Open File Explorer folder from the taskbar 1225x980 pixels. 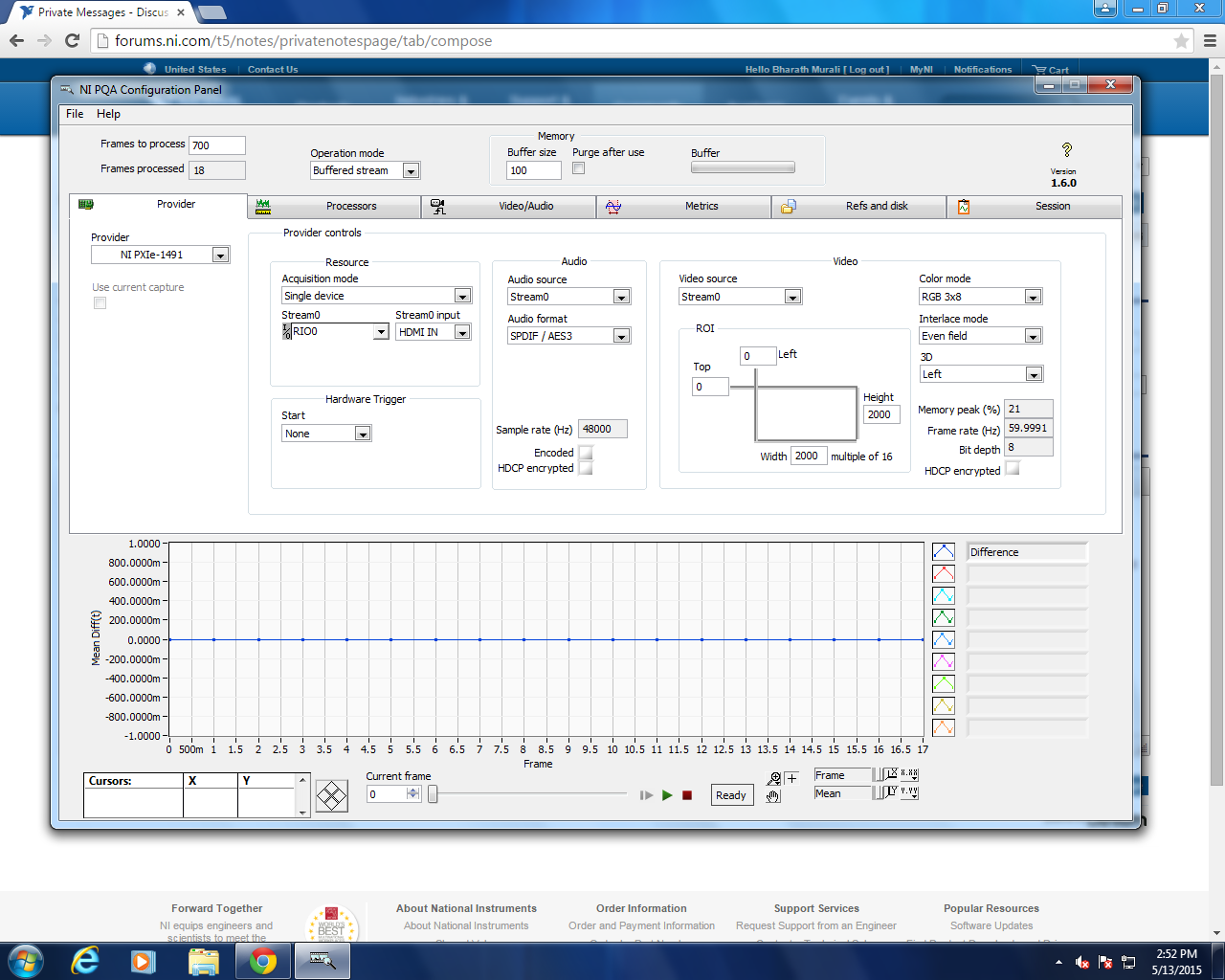tap(203, 961)
